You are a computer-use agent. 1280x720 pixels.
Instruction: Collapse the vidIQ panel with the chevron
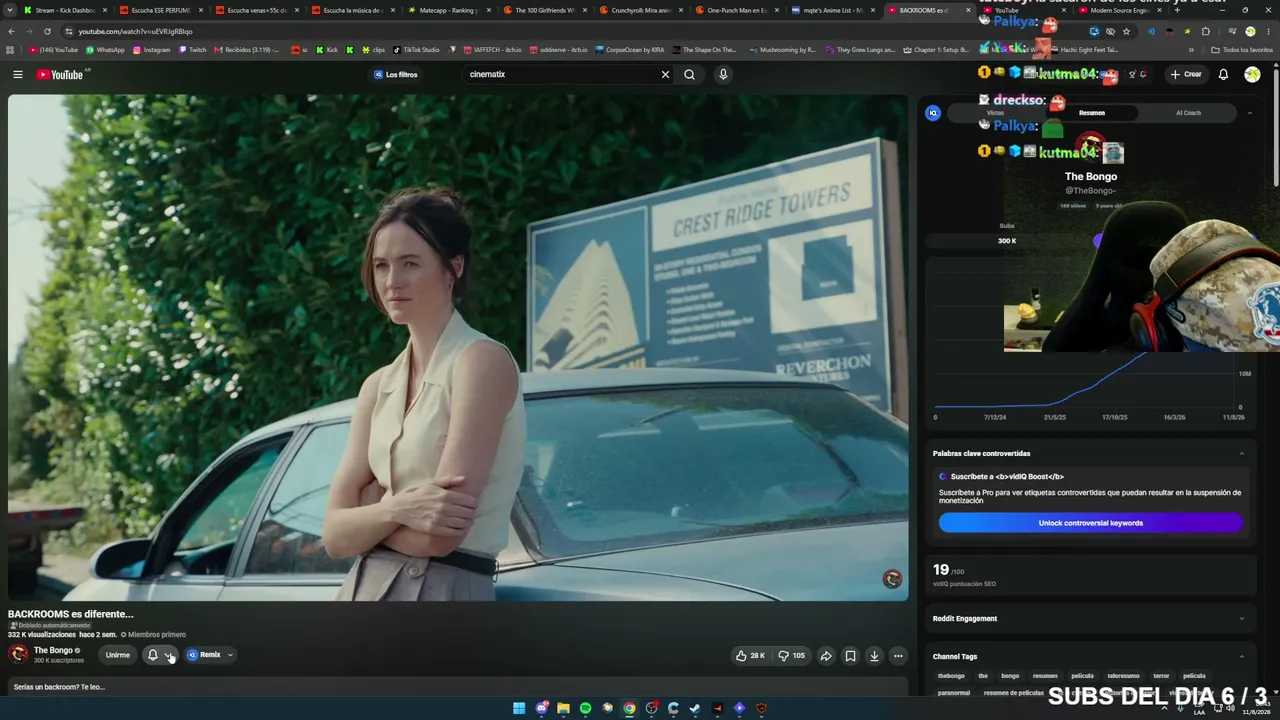[x=1249, y=113]
